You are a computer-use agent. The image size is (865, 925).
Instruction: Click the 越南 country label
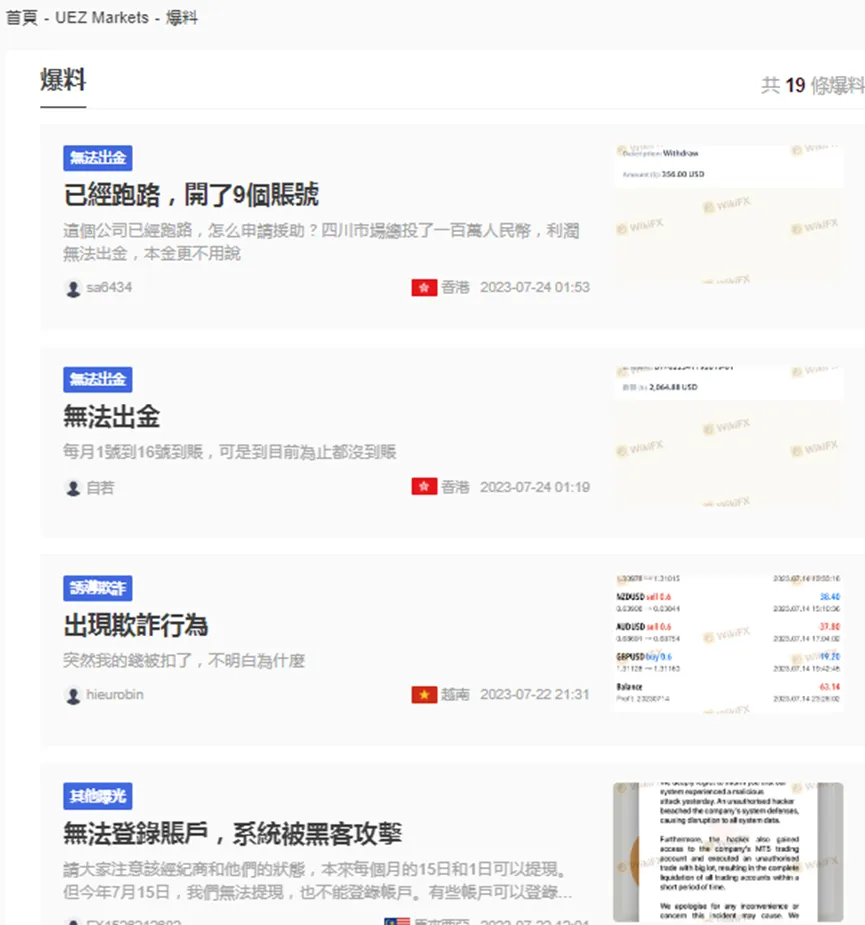coord(455,694)
